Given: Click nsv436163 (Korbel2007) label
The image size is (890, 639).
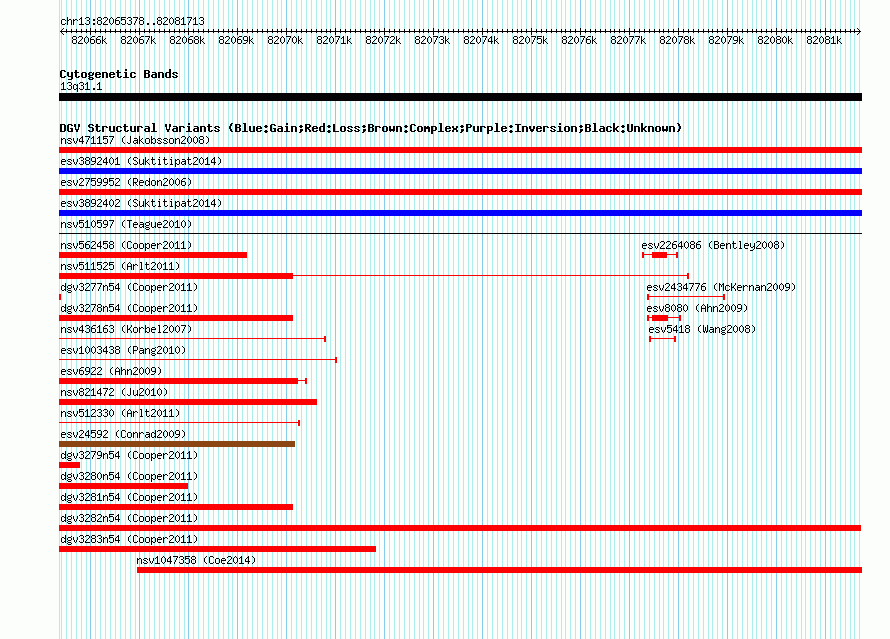Looking at the screenshot, I should (126, 329).
